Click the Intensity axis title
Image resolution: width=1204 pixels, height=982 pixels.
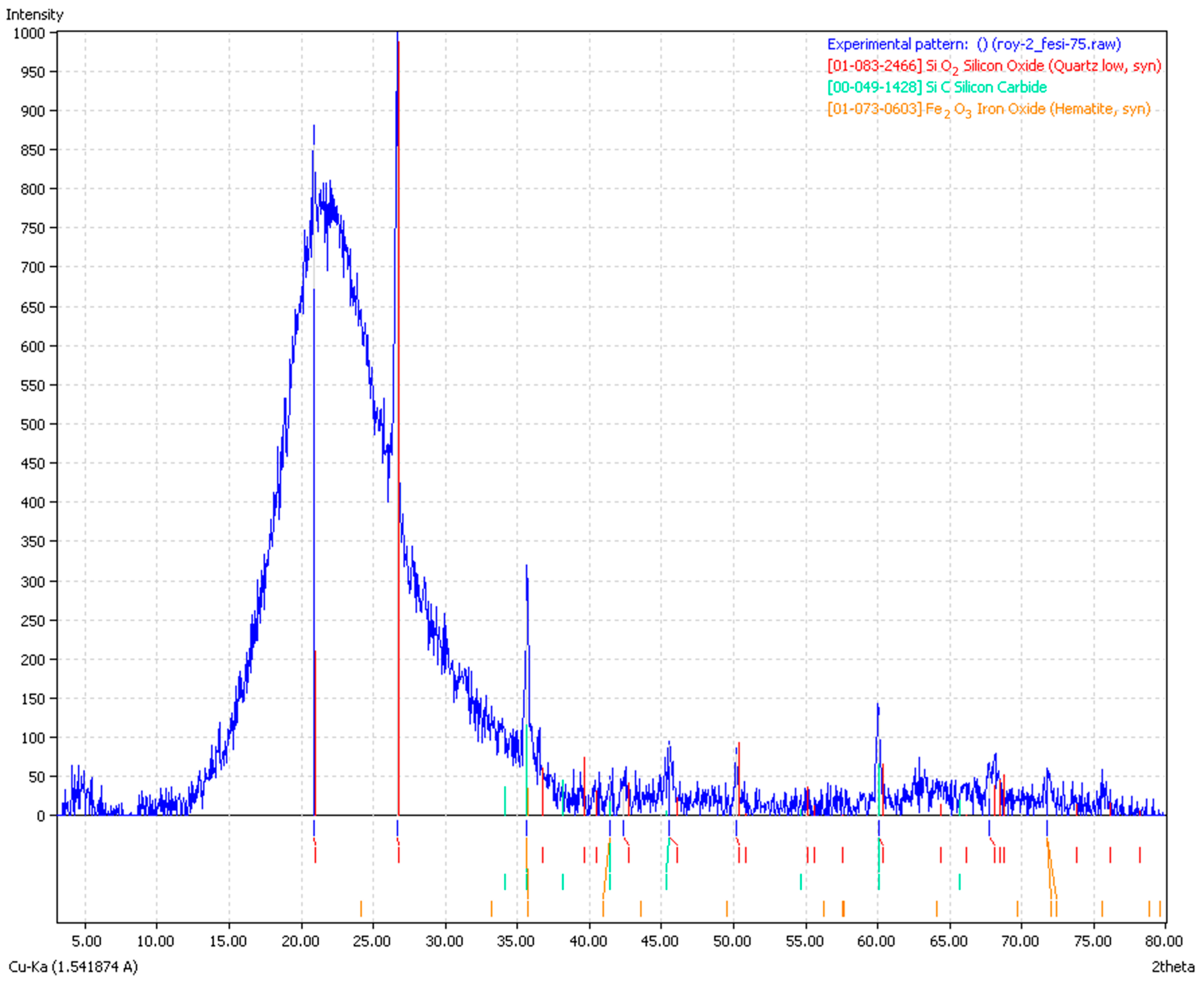pyautogui.click(x=34, y=14)
